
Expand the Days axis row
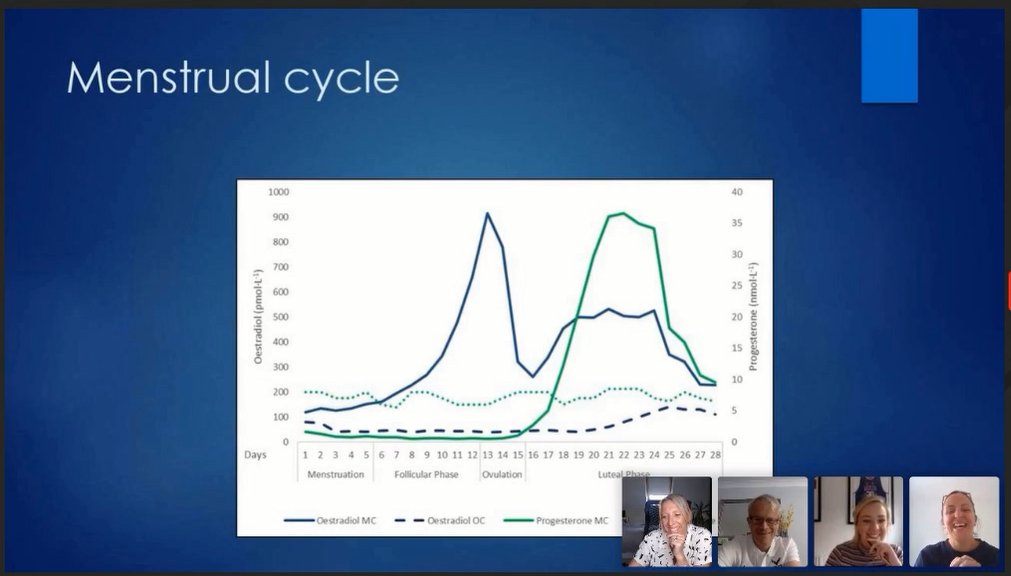point(254,454)
